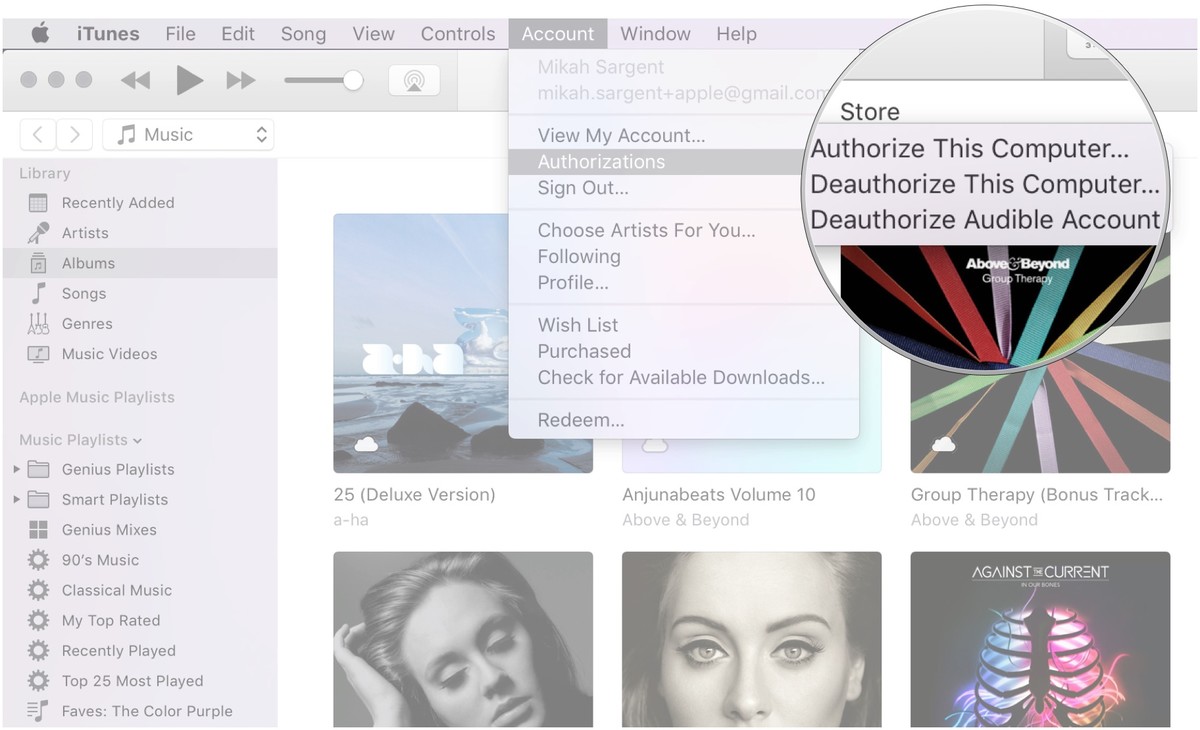This screenshot has width=1200, height=730.
Task: Close the open Account menu
Action: (558, 34)
